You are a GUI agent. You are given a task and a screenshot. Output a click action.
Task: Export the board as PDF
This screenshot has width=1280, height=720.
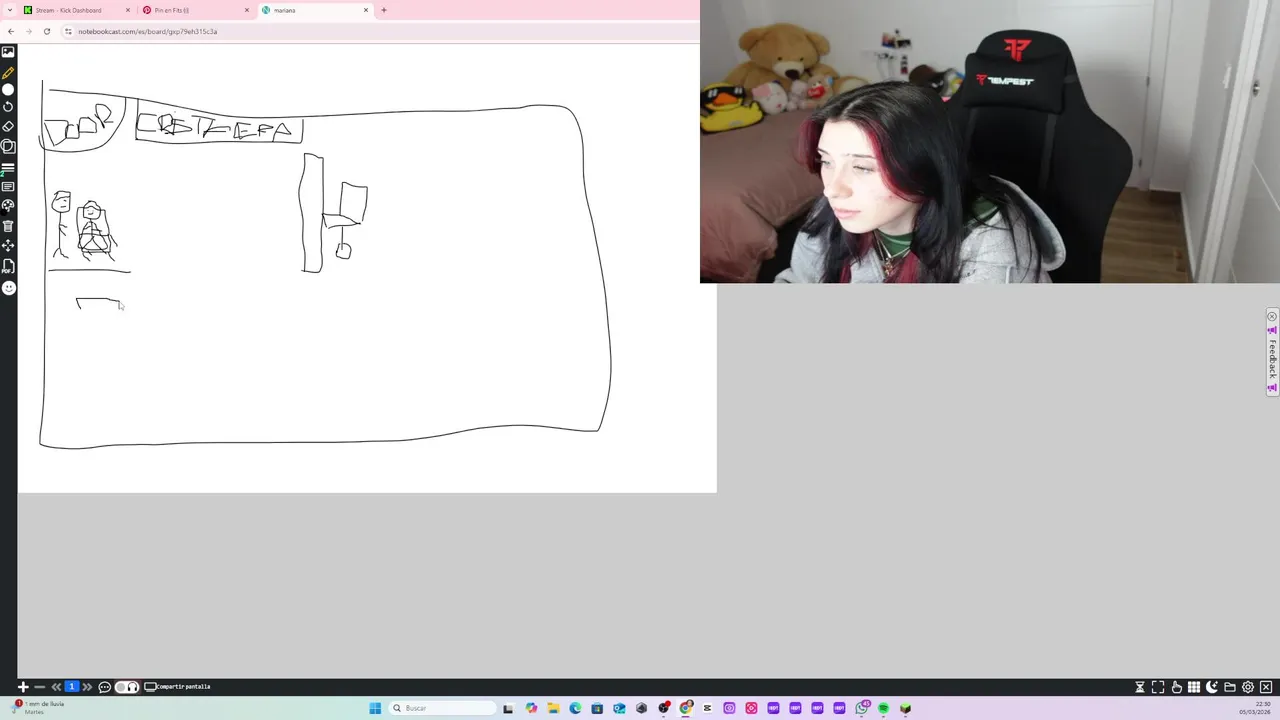coord(8,266)
